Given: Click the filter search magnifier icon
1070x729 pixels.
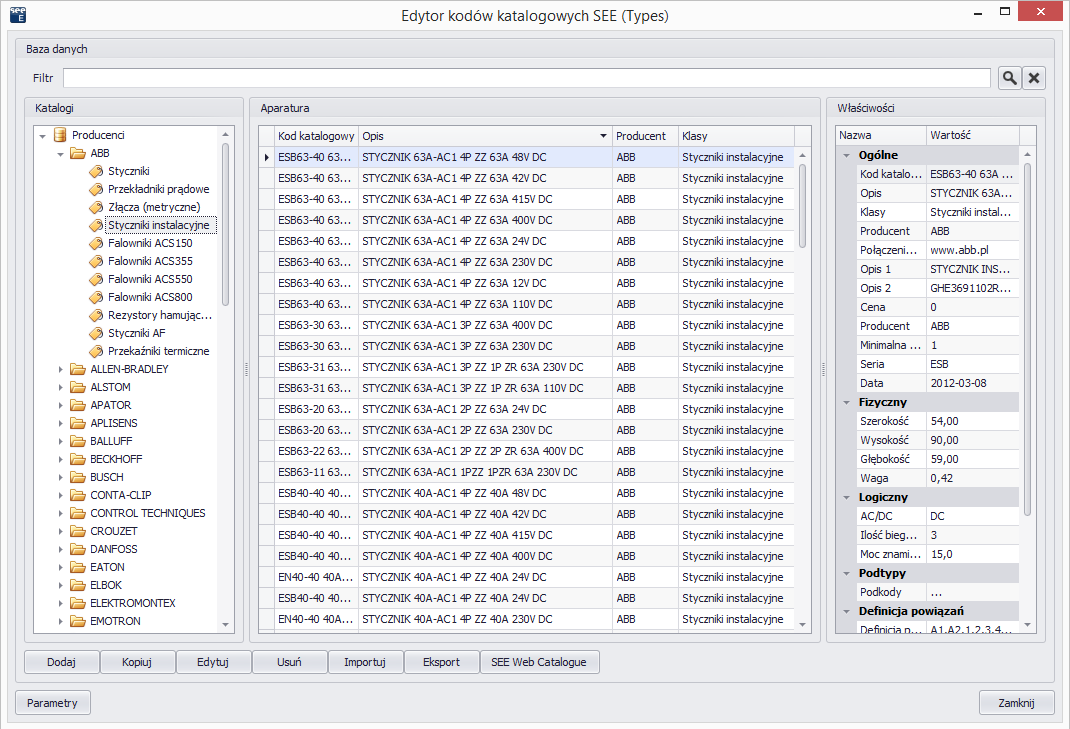Looking at the screenshot, I should [x=1009, y=78].
